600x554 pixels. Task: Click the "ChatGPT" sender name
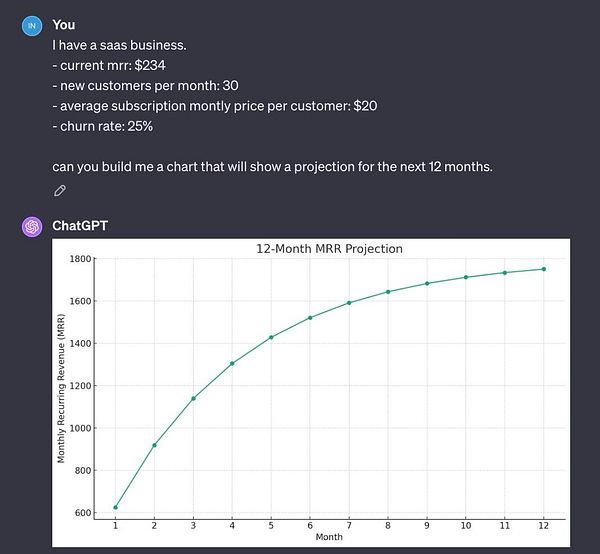[x=79, y=226]
